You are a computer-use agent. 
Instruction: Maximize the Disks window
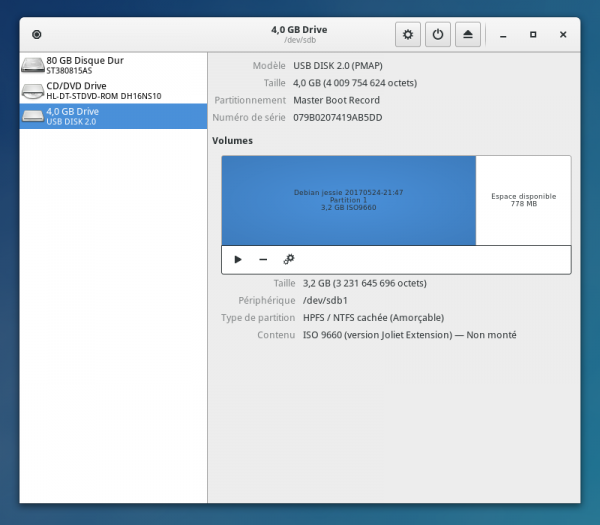(x=533, y=35)
